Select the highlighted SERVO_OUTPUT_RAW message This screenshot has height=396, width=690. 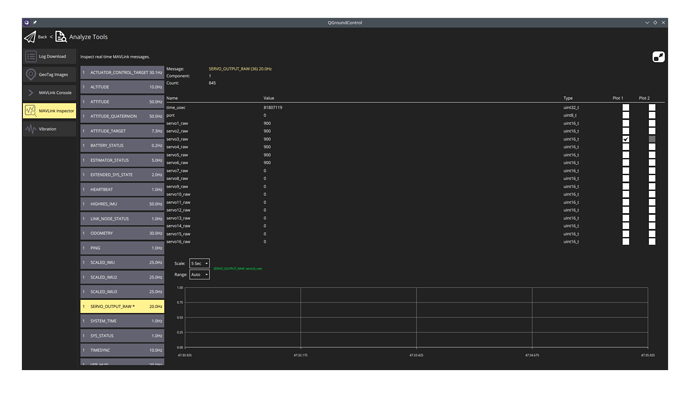tap(122, 306)
